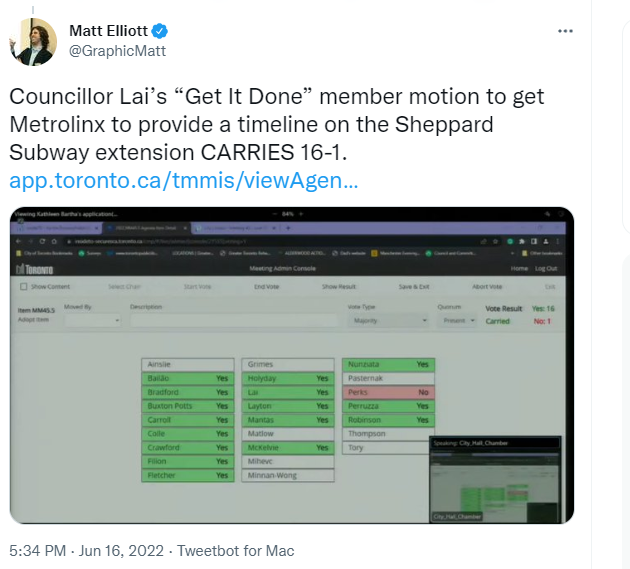630x569 pixels.
Task: Click the @GraphicMatt handle
Action: (x=118, y=51)
